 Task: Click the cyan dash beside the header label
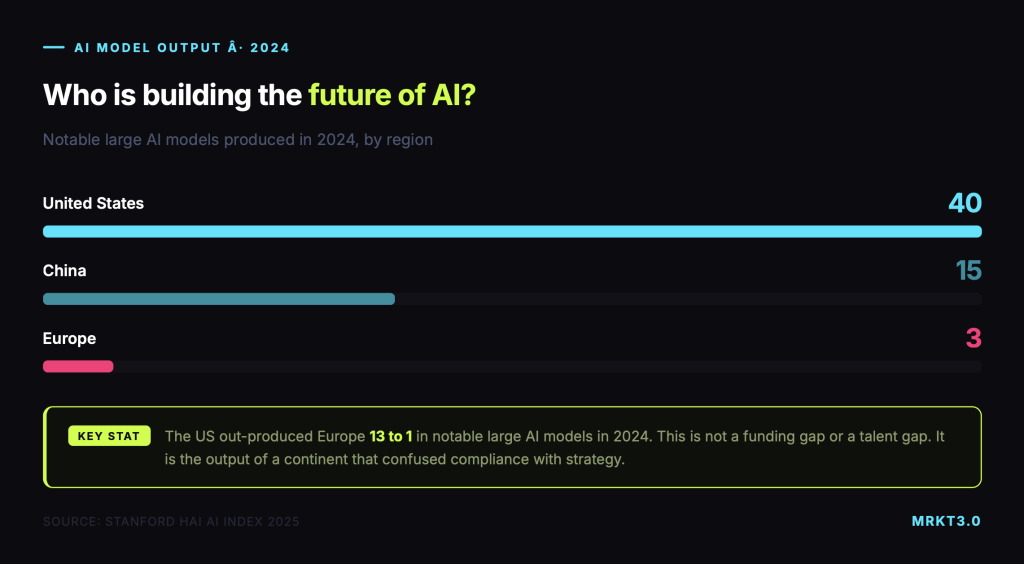53,47
